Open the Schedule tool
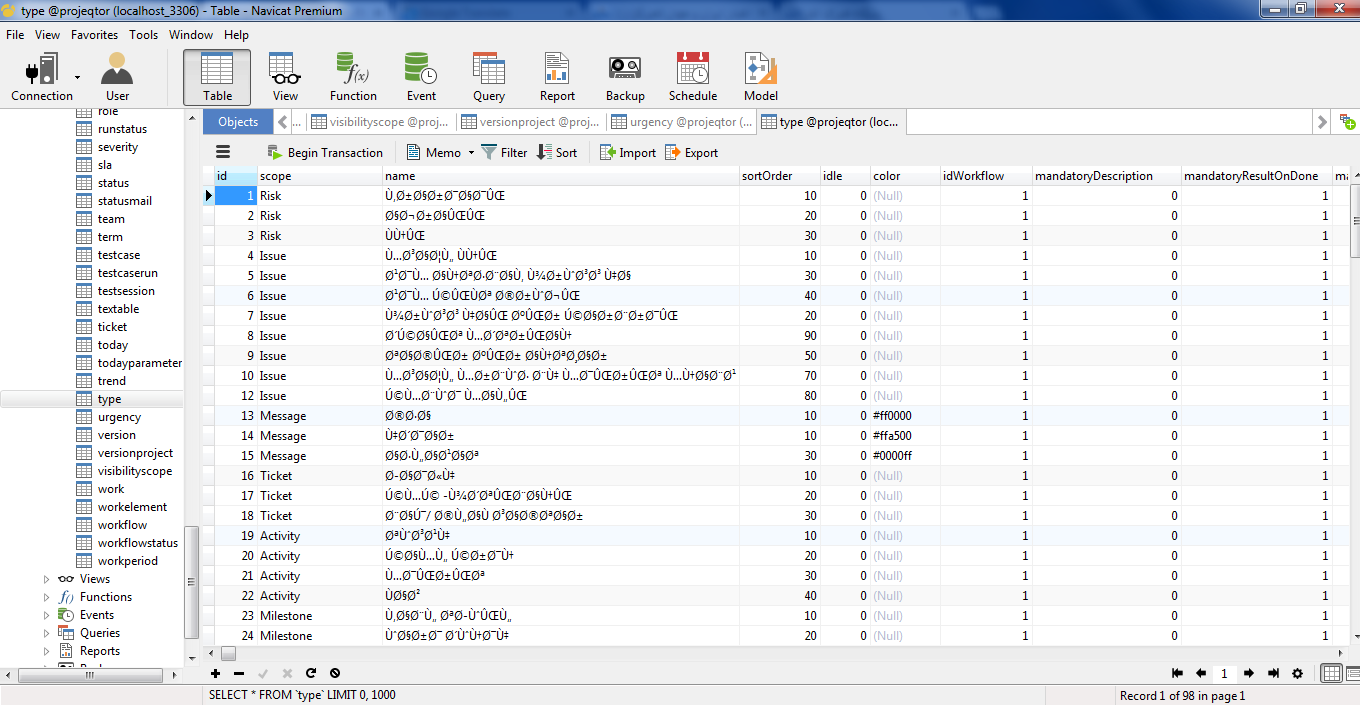The height and width of the screenshot is (708, 1360). point(693,78)
